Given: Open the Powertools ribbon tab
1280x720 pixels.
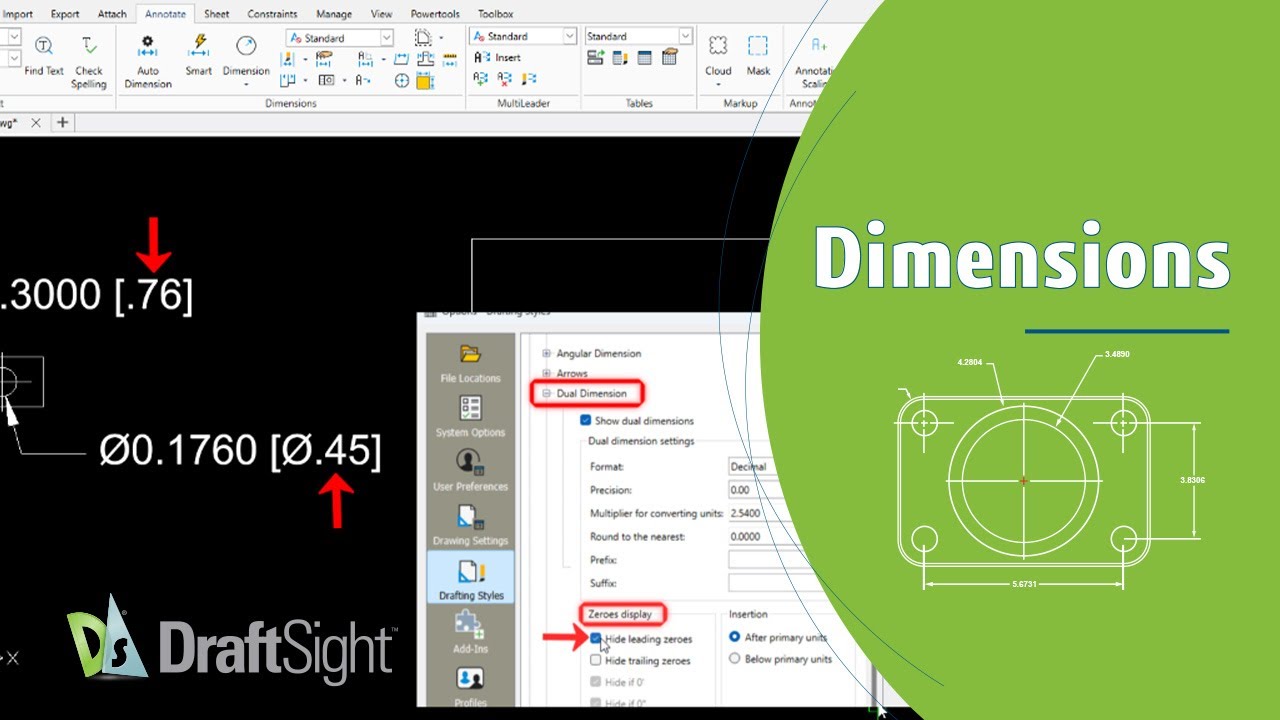Looking at the screenshot, I should 435,14.
